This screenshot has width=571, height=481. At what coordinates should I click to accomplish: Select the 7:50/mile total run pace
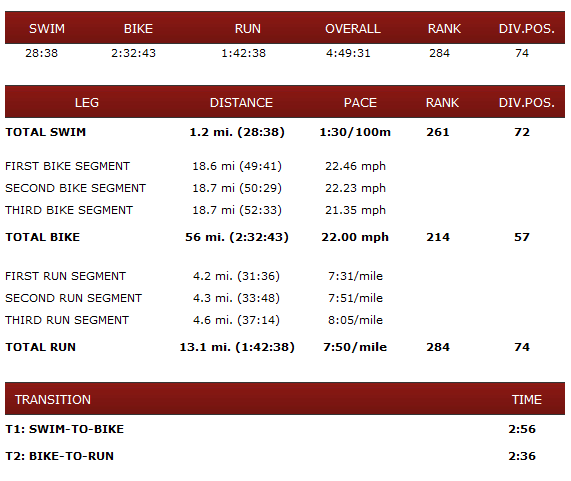click(x=355, y=347)
